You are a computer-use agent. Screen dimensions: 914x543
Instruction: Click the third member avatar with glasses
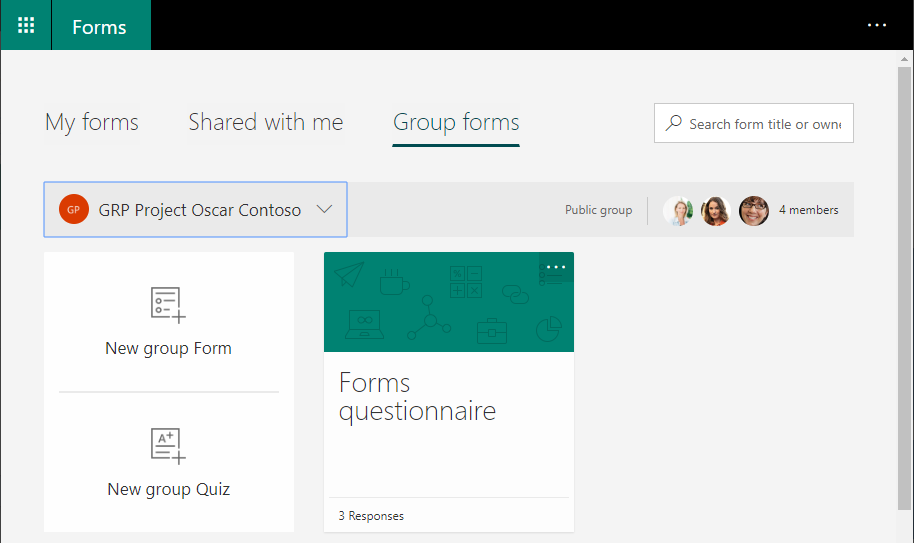coord(754,210)
